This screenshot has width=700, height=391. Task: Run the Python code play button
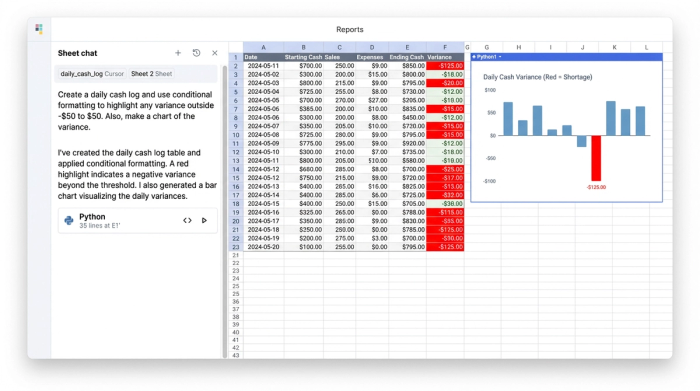(204, 220)
